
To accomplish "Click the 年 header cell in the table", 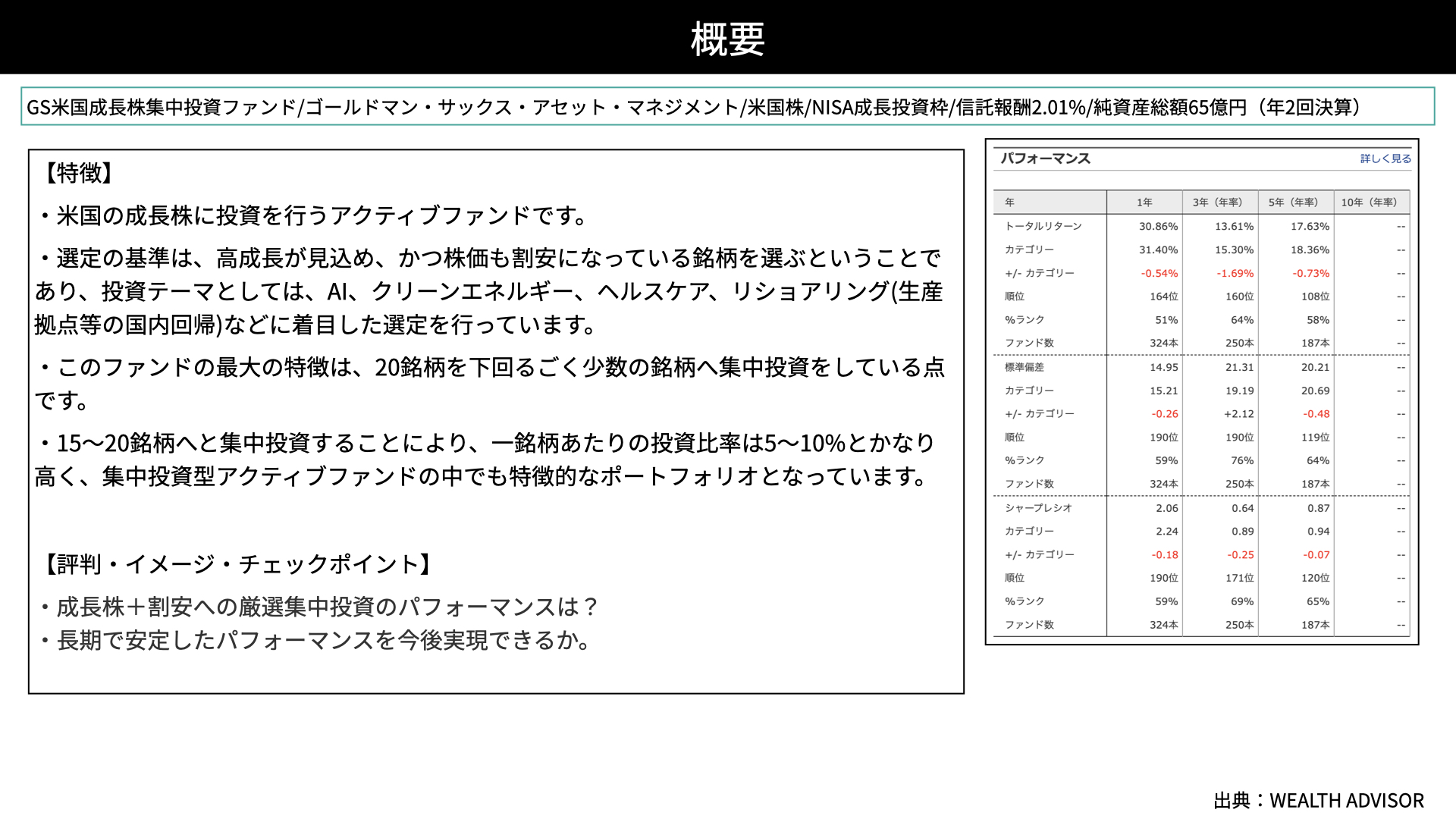I will point(1050,202).
